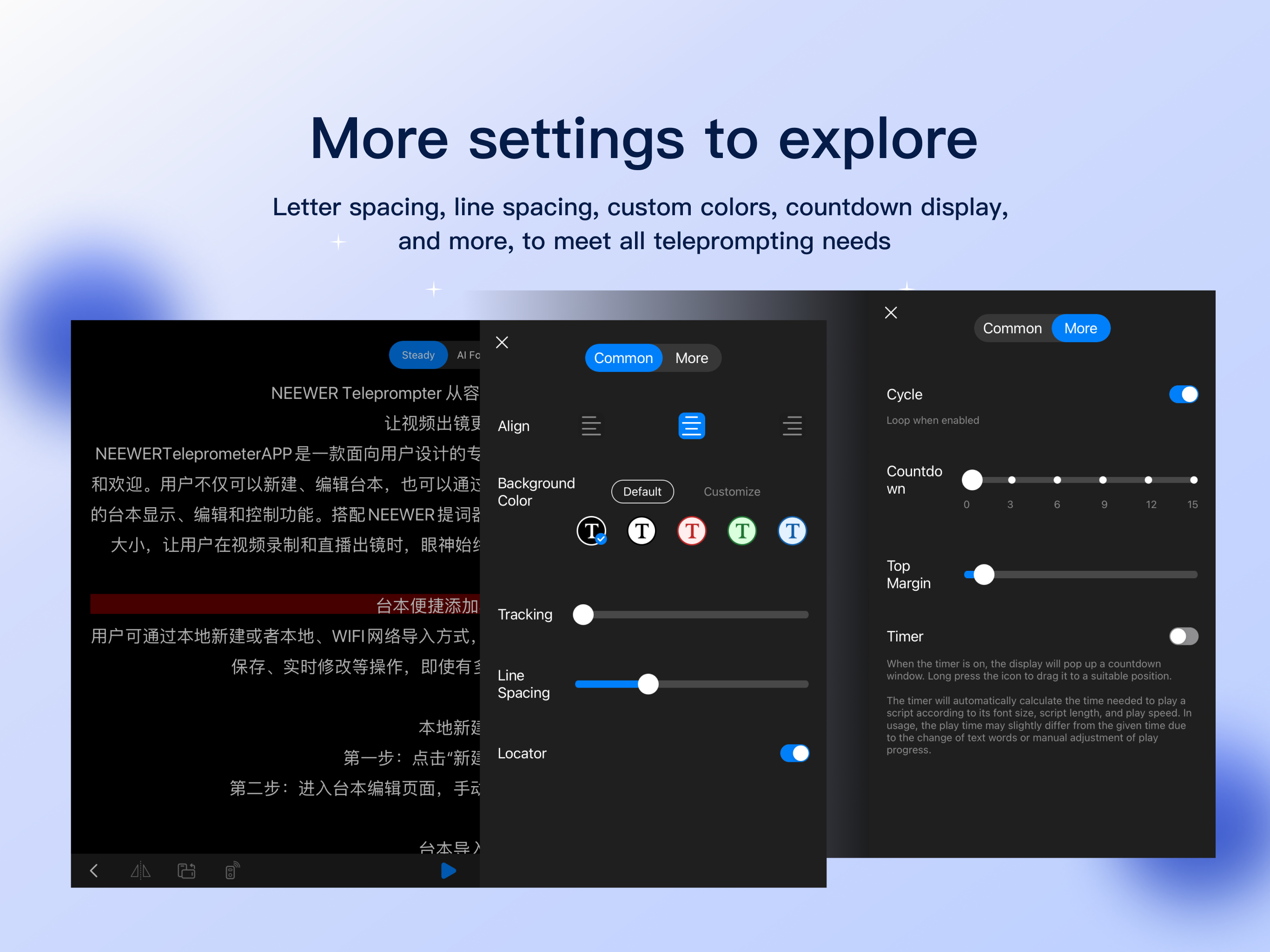1270x952 pixels.
Task: Click the script line starting "NEEWER Teleprompter 从容"
Action: (375, 393)
